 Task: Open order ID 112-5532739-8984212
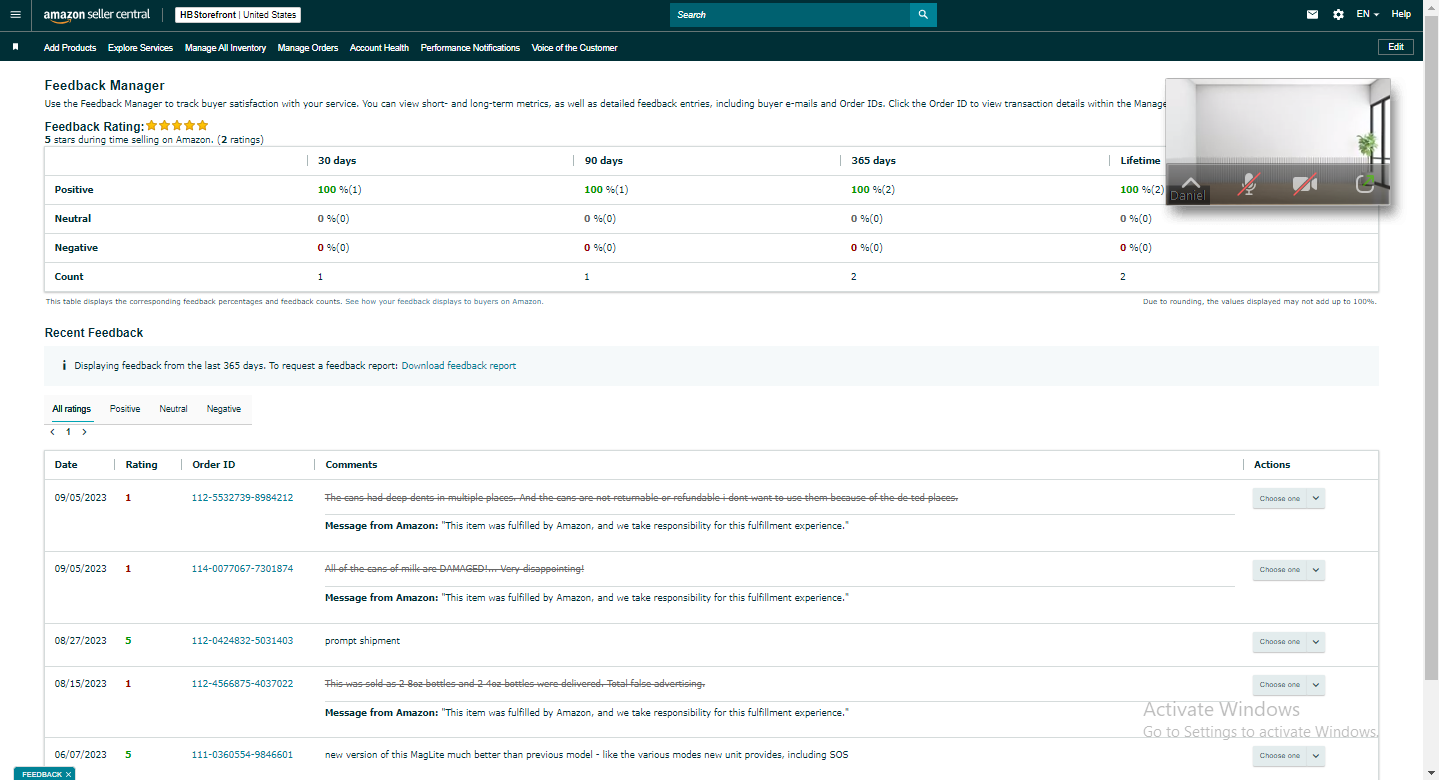[x=242, y=498]
